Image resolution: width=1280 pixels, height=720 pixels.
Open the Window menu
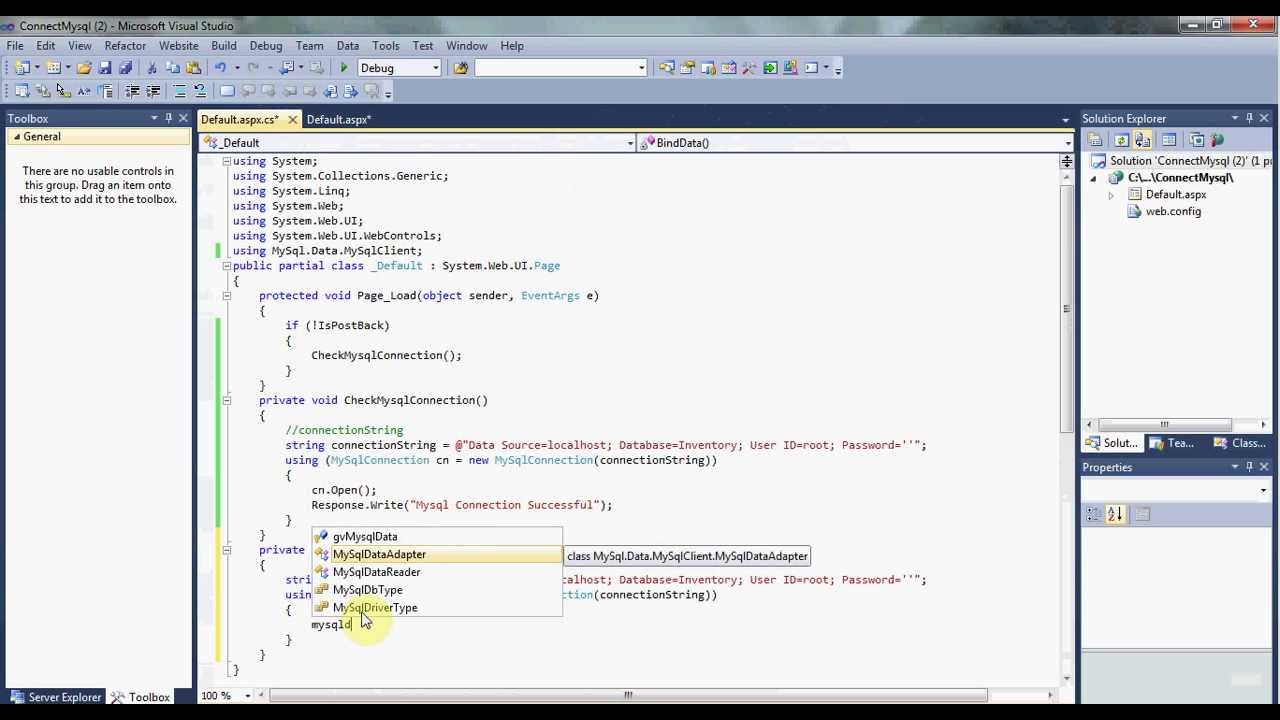click(467, 46)
